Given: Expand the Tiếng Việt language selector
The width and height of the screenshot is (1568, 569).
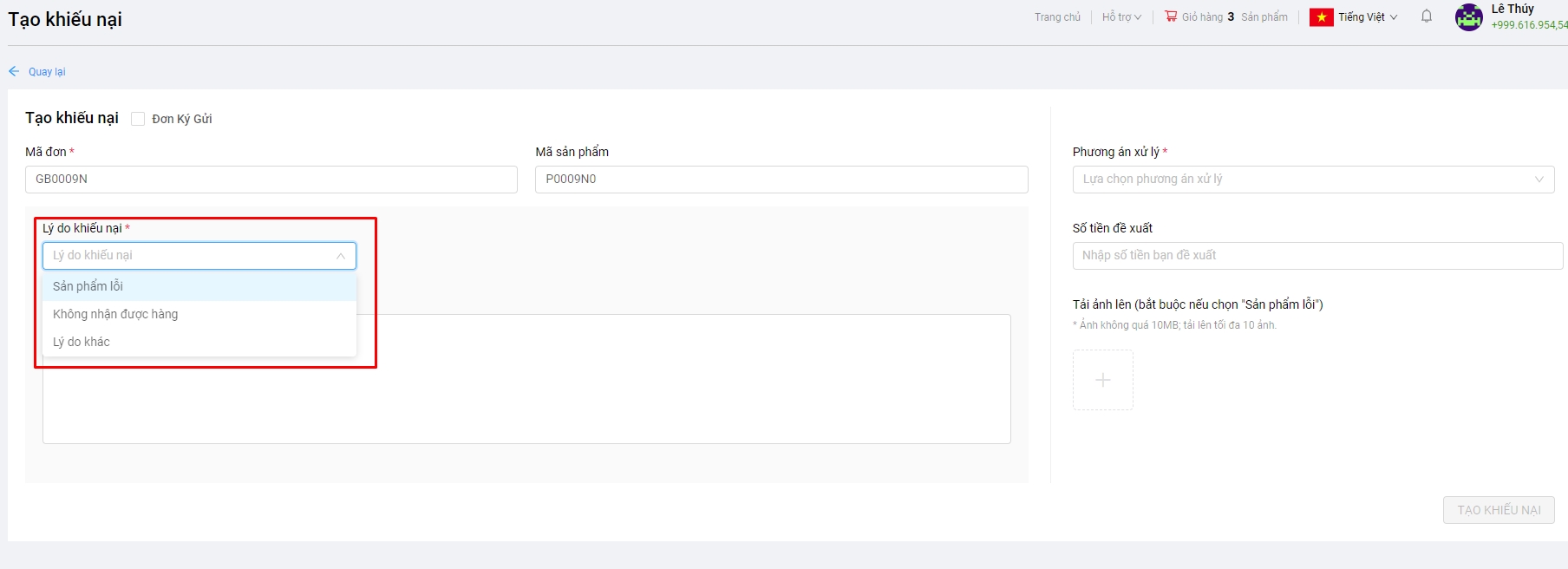Looking at the screenshot, I should click(1367, 17).
